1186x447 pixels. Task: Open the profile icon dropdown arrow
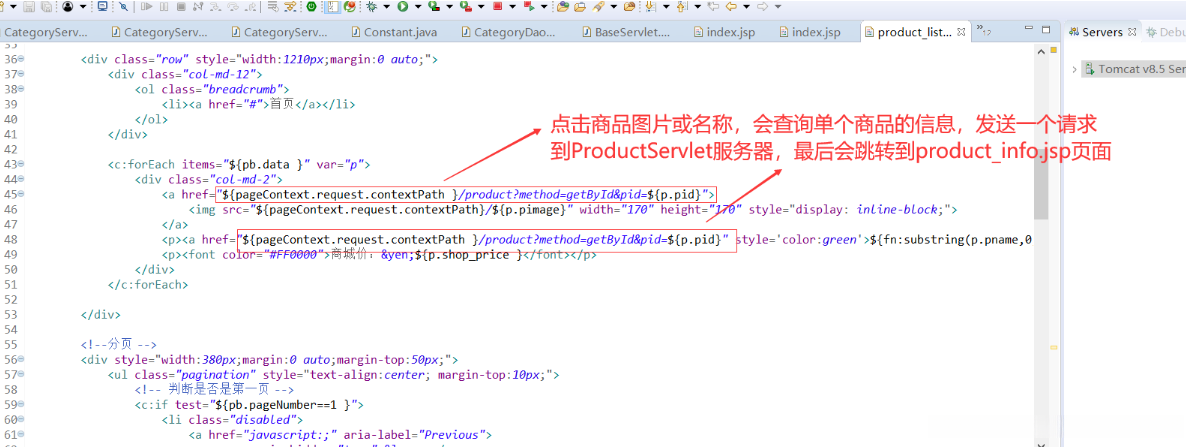(83, 6)
